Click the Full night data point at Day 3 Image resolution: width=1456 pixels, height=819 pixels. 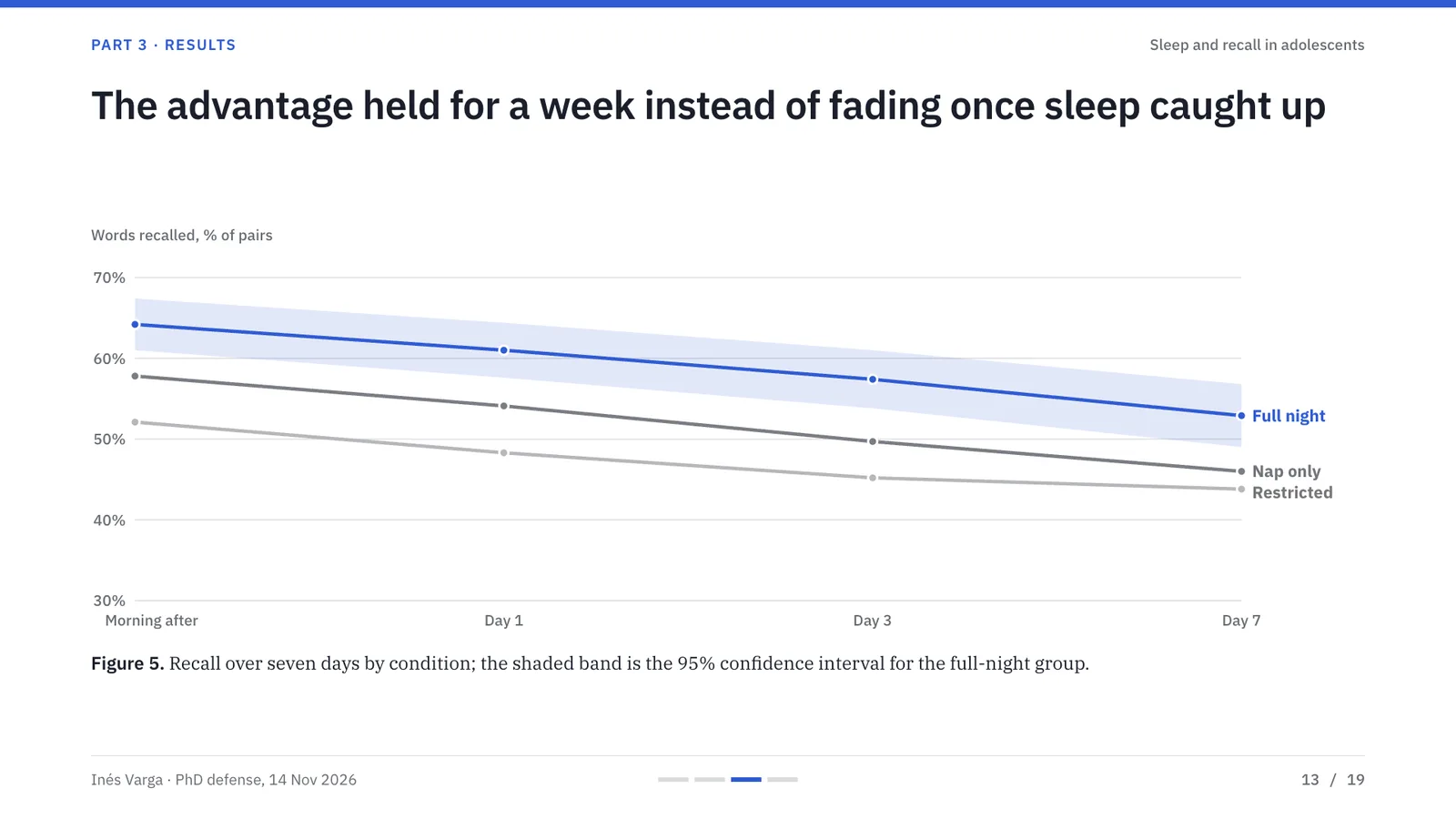(x=873, y=379)
